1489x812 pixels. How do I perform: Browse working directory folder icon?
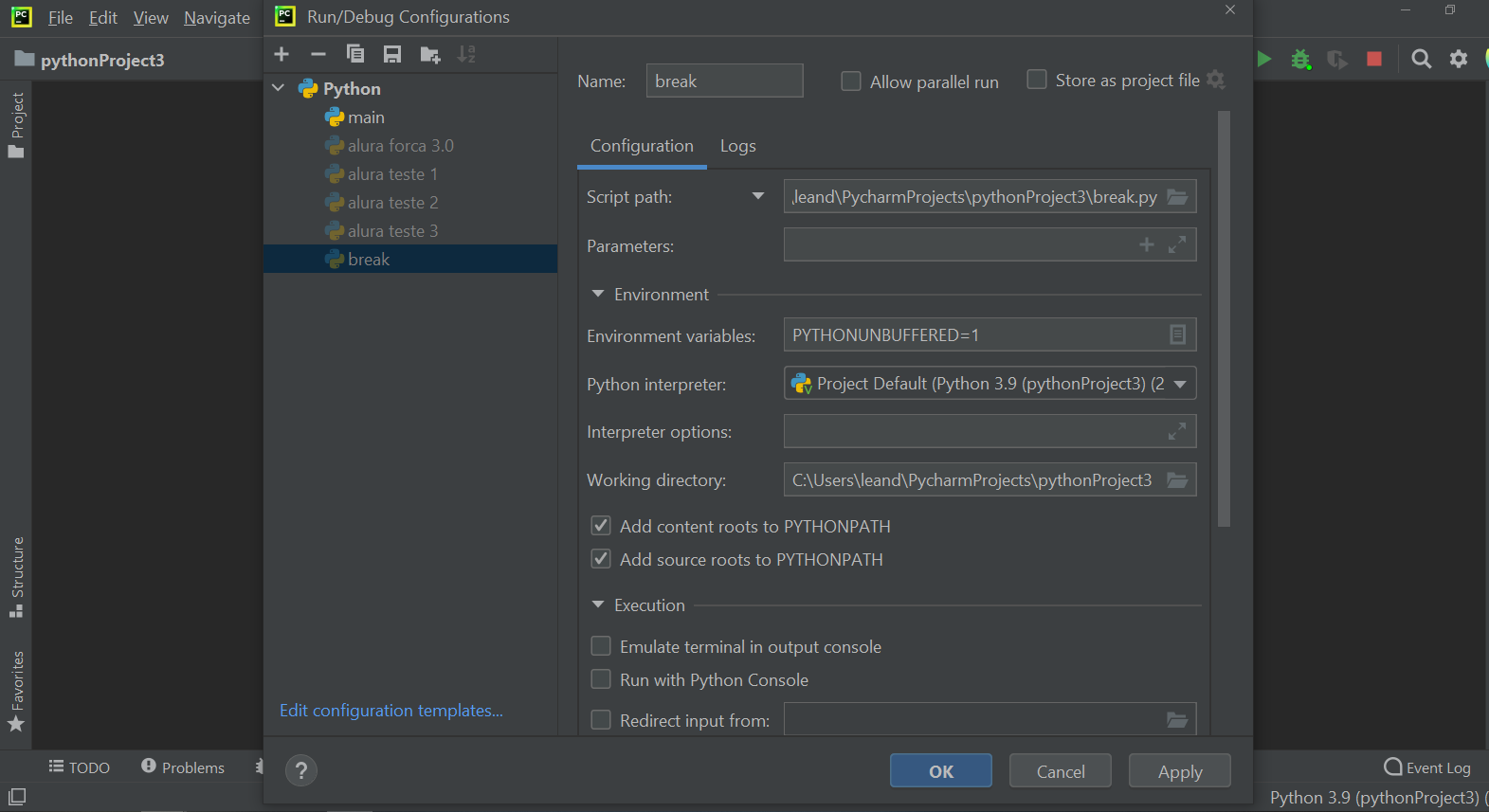[x=1177, y=480]
